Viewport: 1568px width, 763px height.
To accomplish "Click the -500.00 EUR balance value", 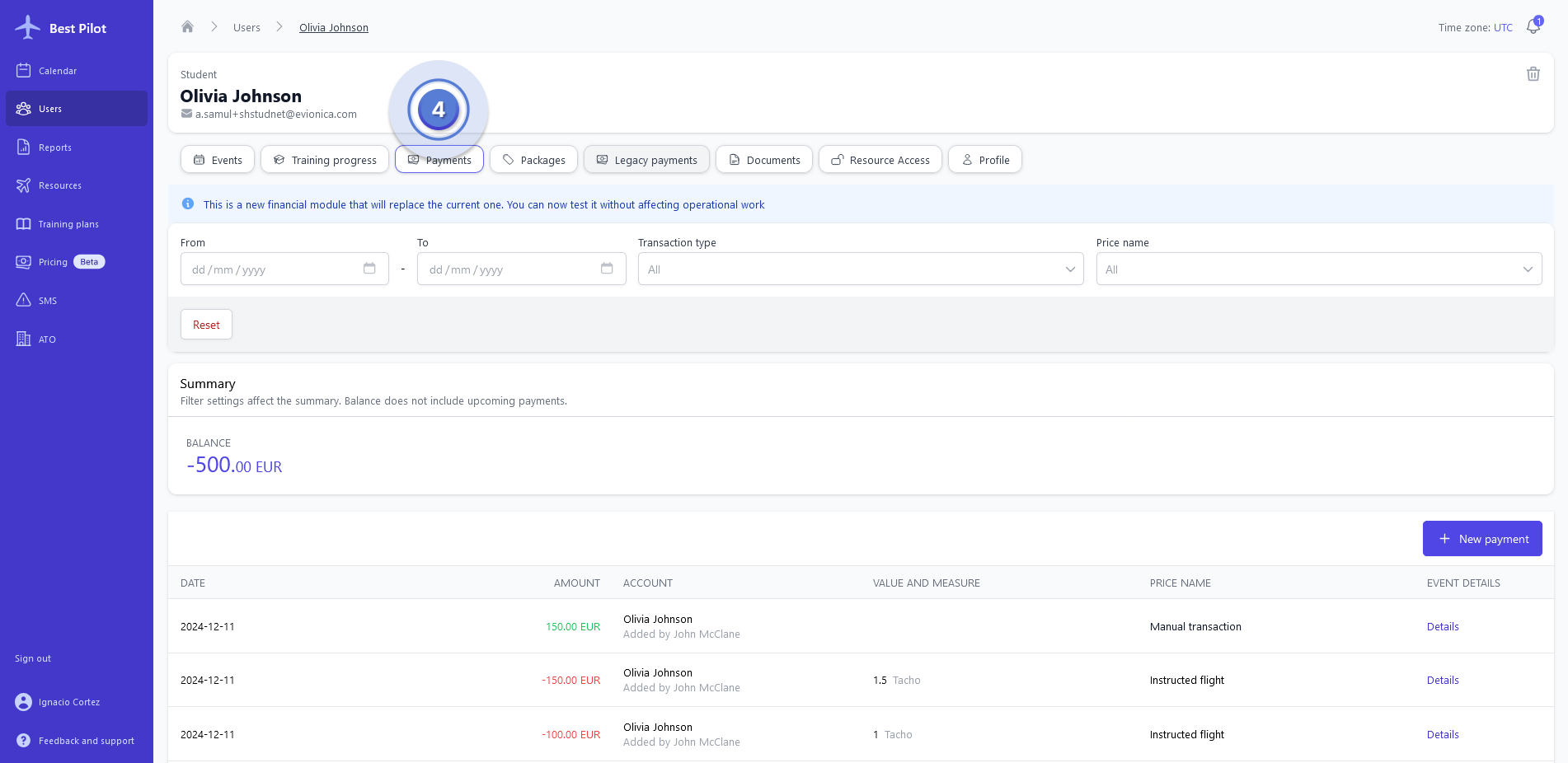I will pyautogui.click(x=234, y=465).
